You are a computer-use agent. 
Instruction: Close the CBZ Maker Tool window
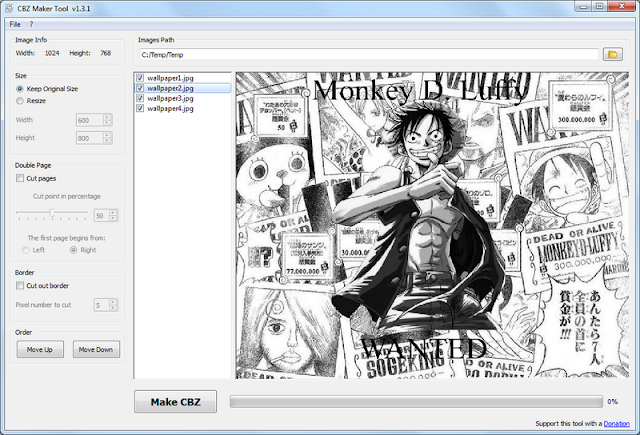pos(622,6)
